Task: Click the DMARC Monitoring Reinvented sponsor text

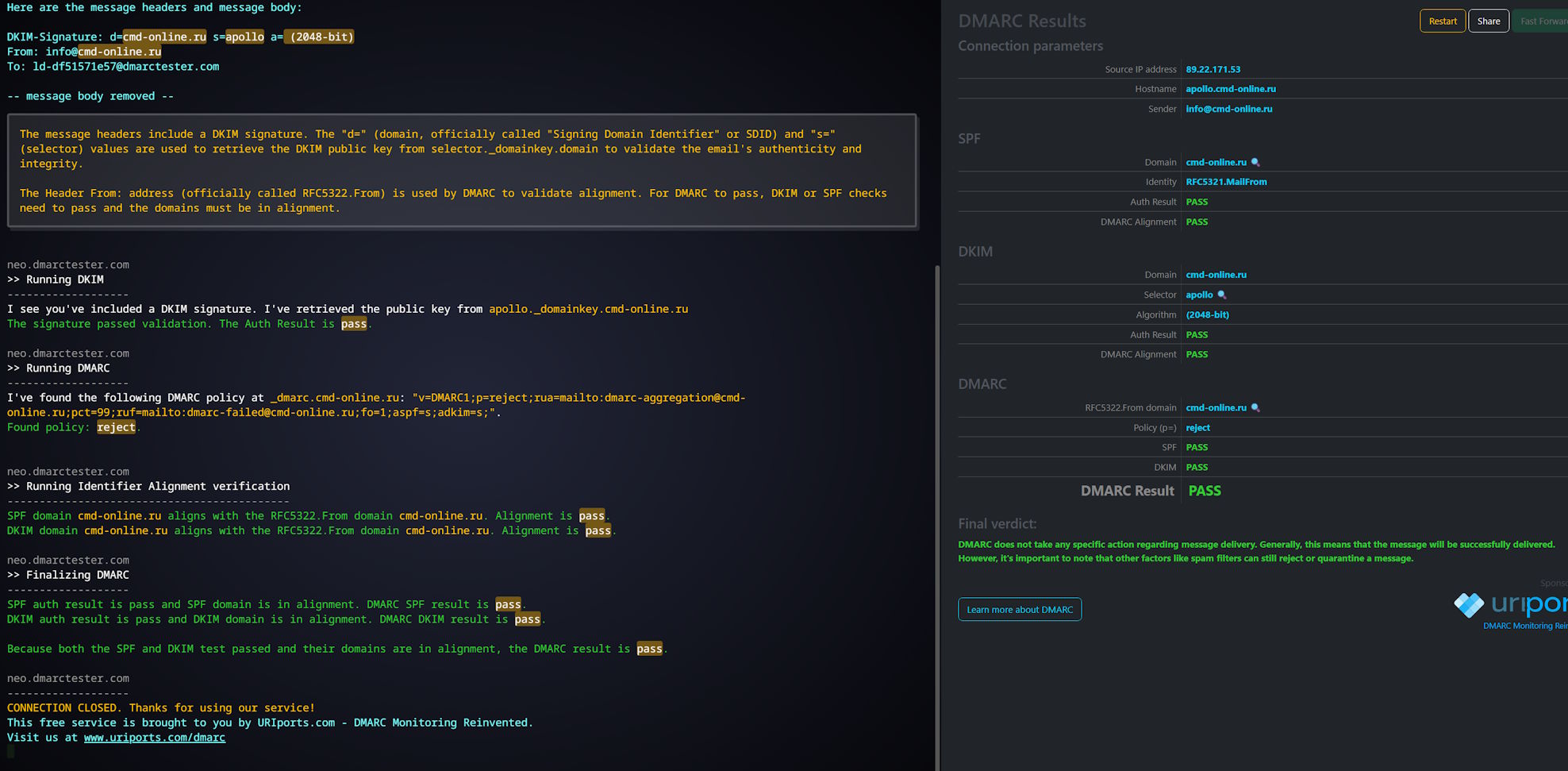Action: point(1524,626)
